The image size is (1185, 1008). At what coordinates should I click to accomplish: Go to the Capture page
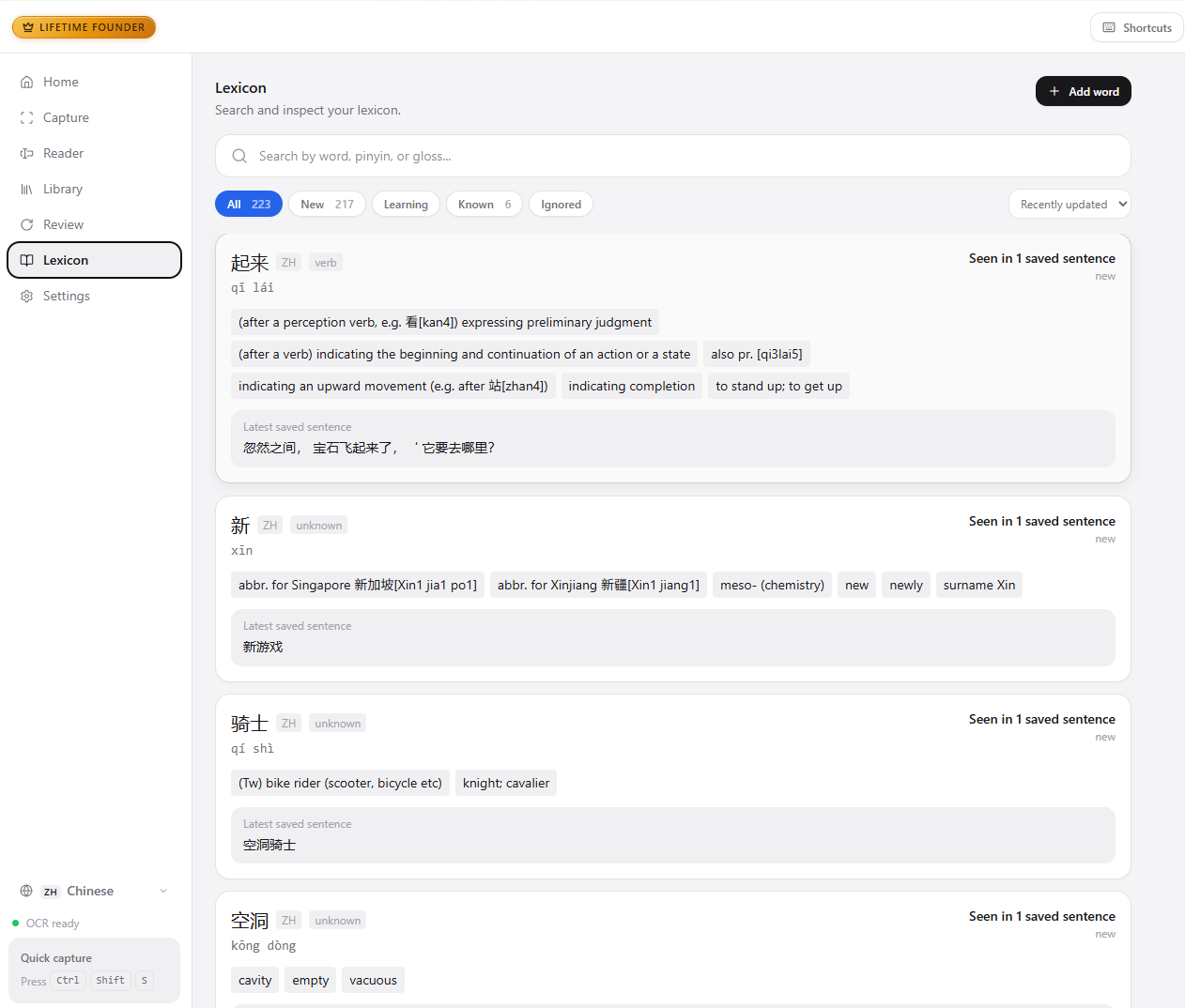pyautogui.click(x=94, y=117)
